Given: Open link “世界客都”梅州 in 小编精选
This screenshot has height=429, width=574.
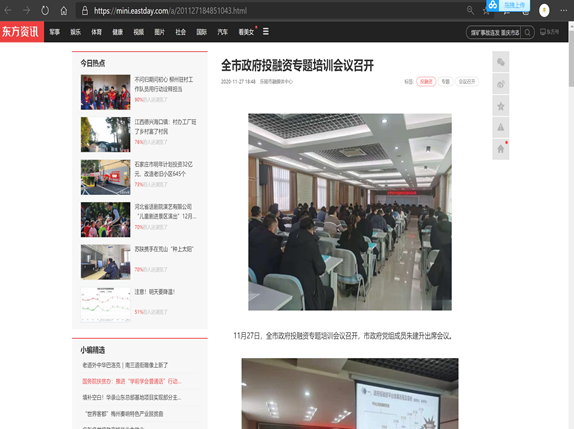Looking at the screenshot, I should [x=124, y=414].
